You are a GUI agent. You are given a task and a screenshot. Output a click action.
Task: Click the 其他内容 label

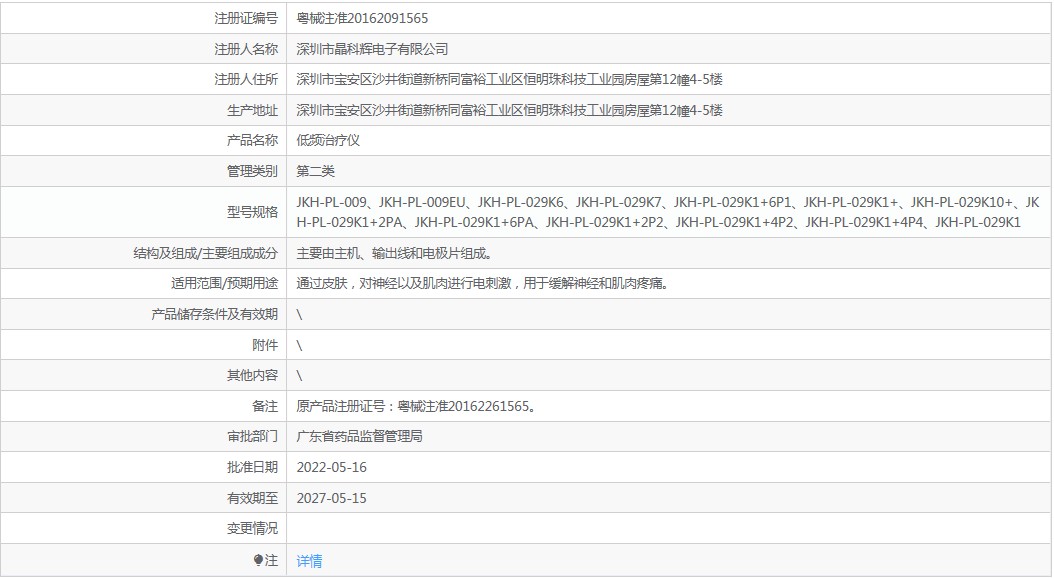[x=252, y=375]
